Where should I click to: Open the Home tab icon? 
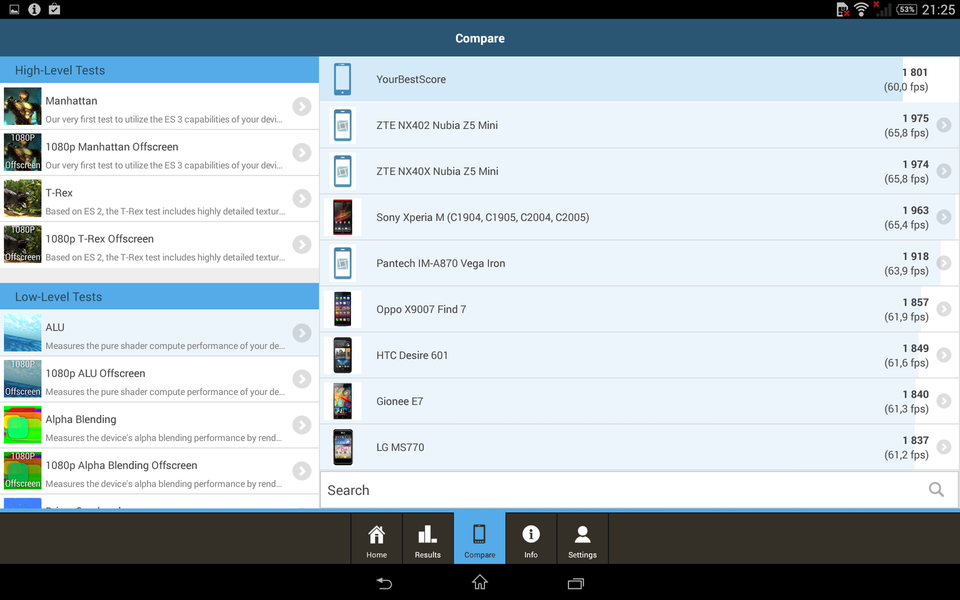(x=376, y=535)
